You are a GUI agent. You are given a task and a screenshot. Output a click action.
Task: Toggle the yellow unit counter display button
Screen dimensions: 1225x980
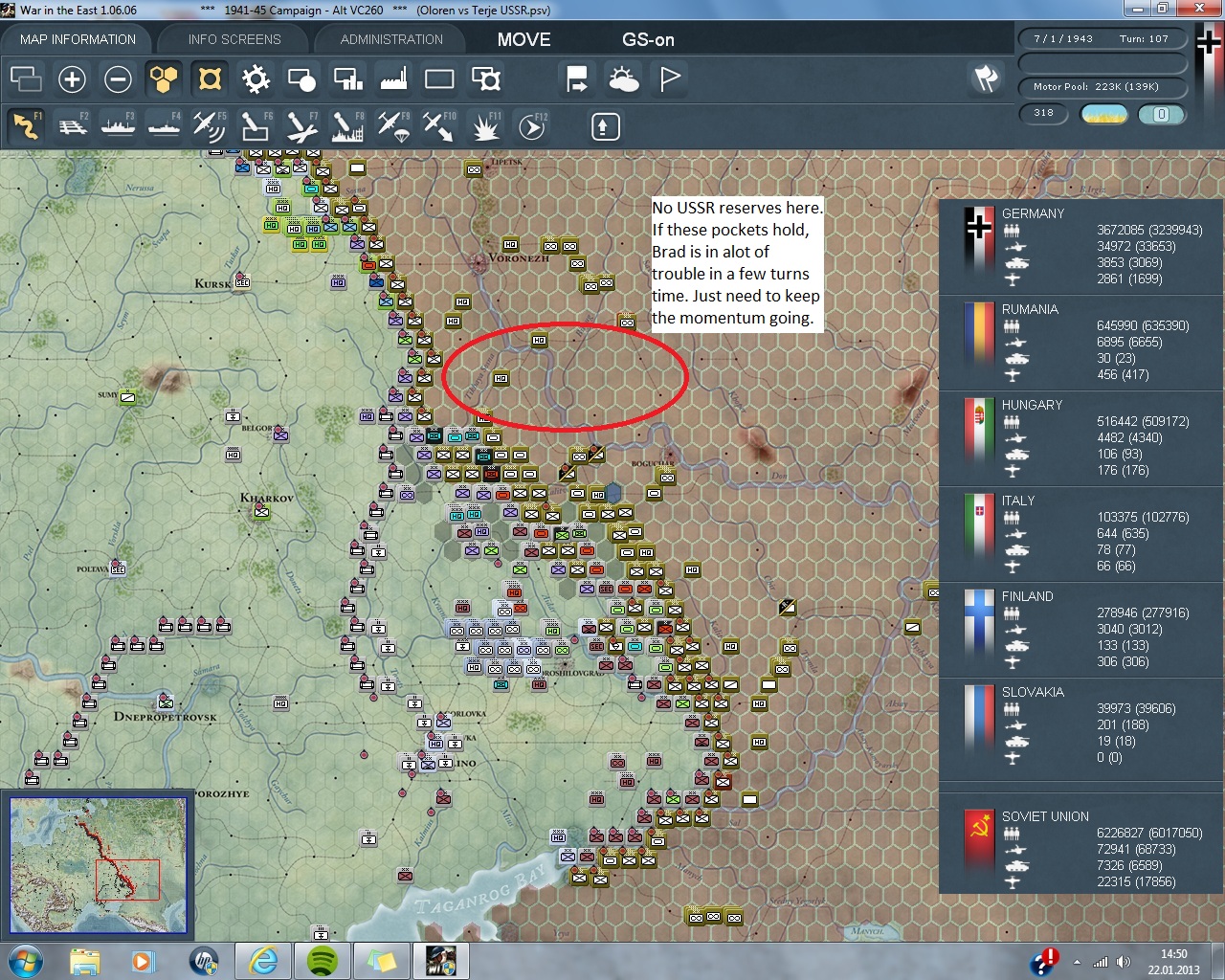[210, 79]
